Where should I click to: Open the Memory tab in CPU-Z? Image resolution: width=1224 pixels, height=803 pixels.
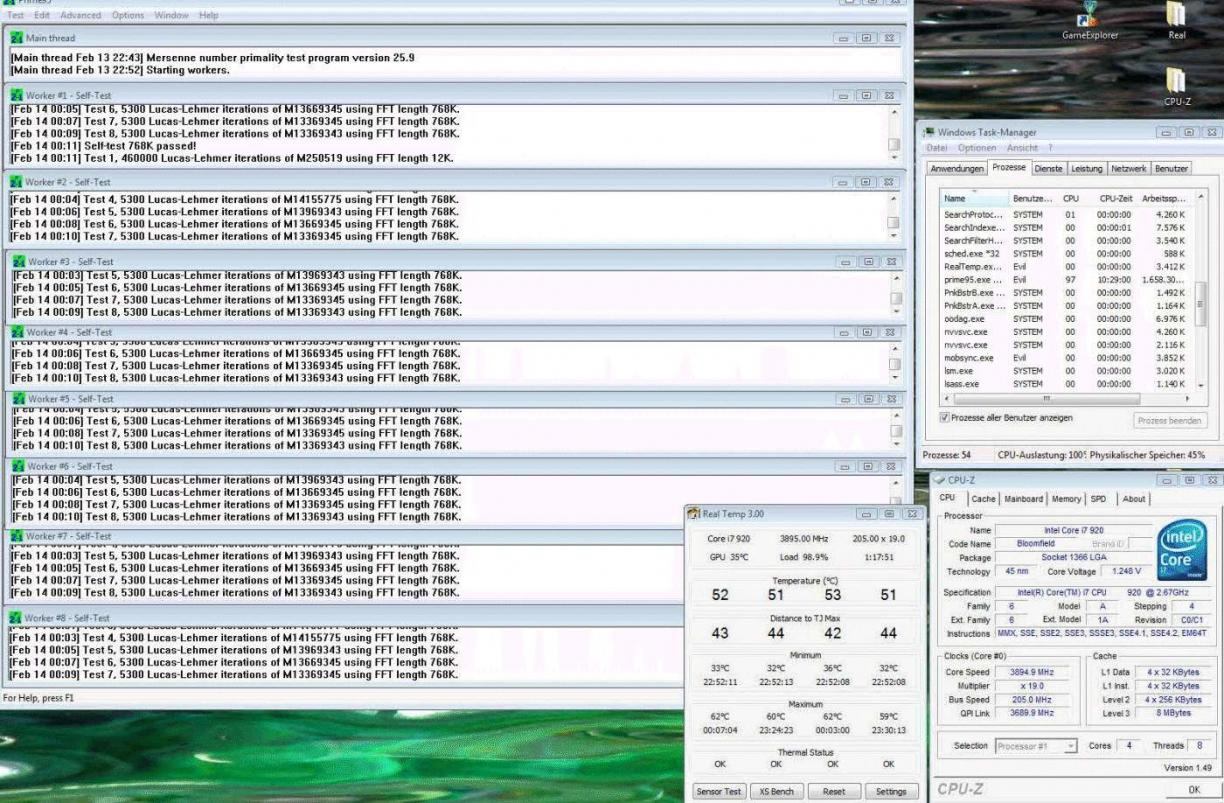1066,499
